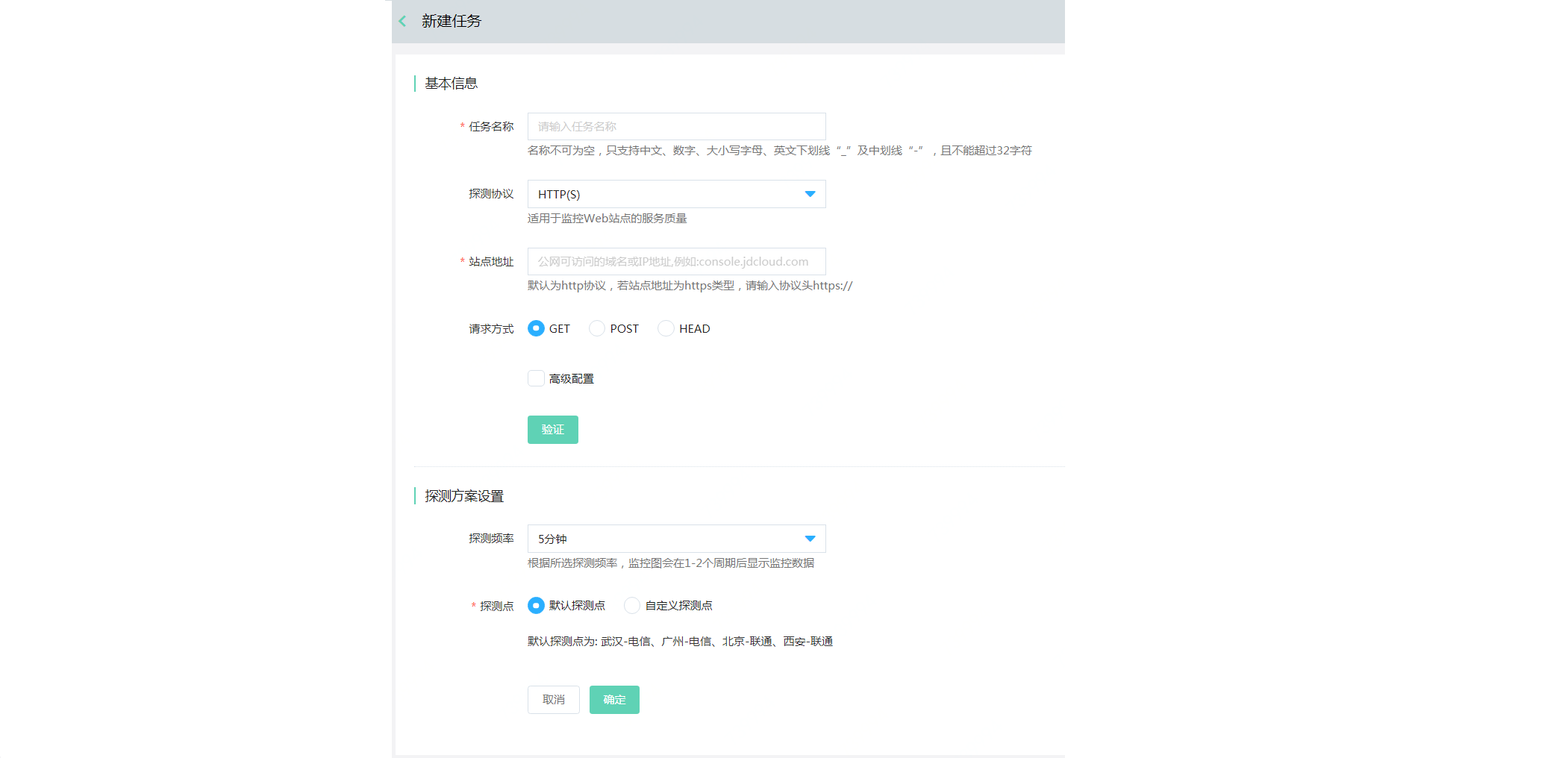Click the 任务名称 task name input field
The image size is (1568, 758).
pyautogui.click(x=675, y=126)
